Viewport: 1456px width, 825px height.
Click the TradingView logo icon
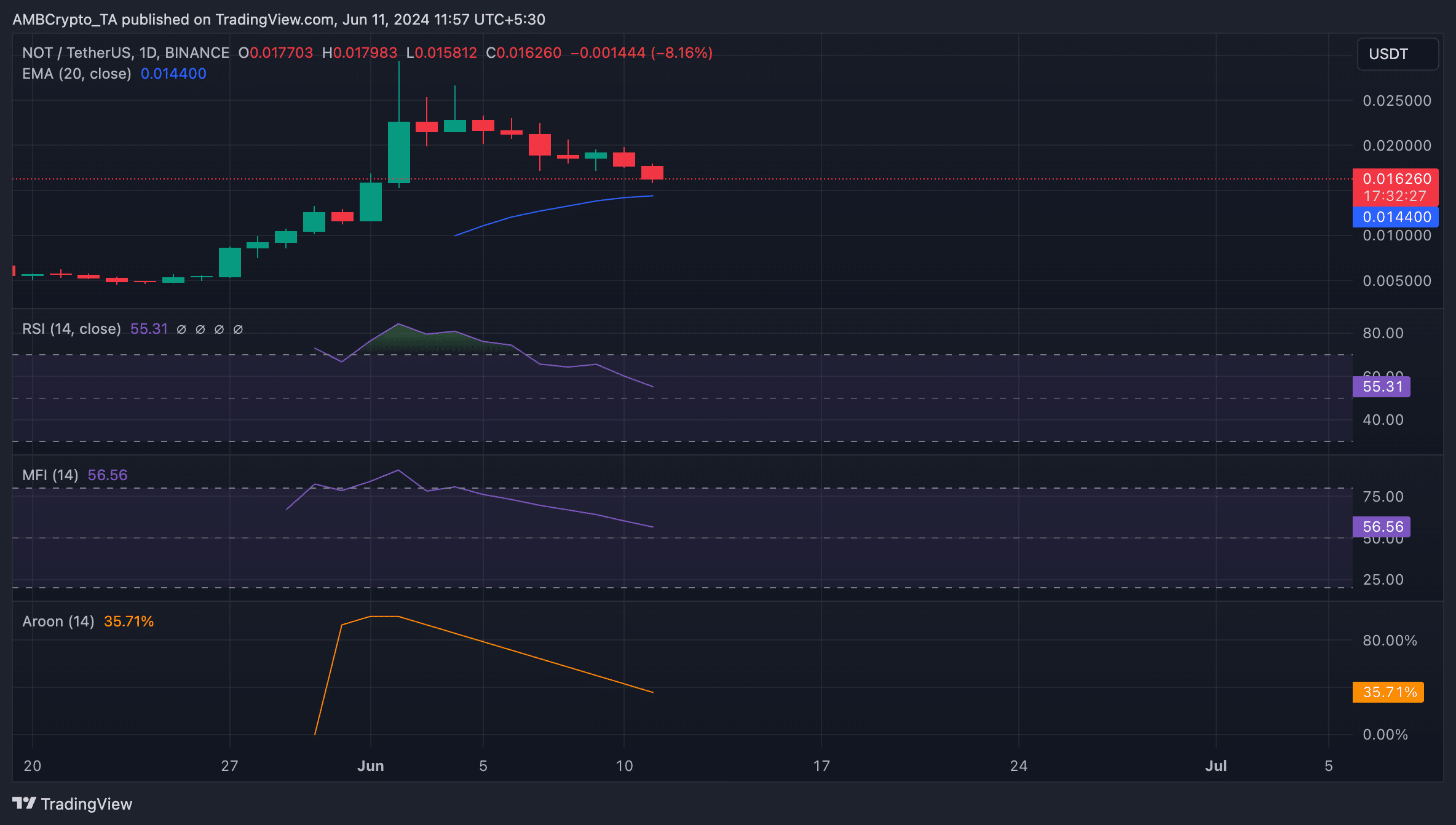(x=25, y=803)
